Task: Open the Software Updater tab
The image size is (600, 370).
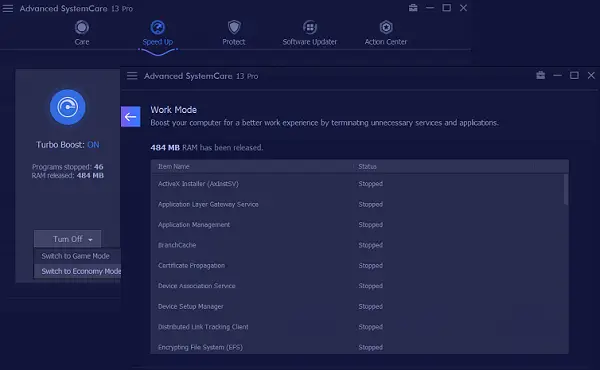Action: coord(310,33)
